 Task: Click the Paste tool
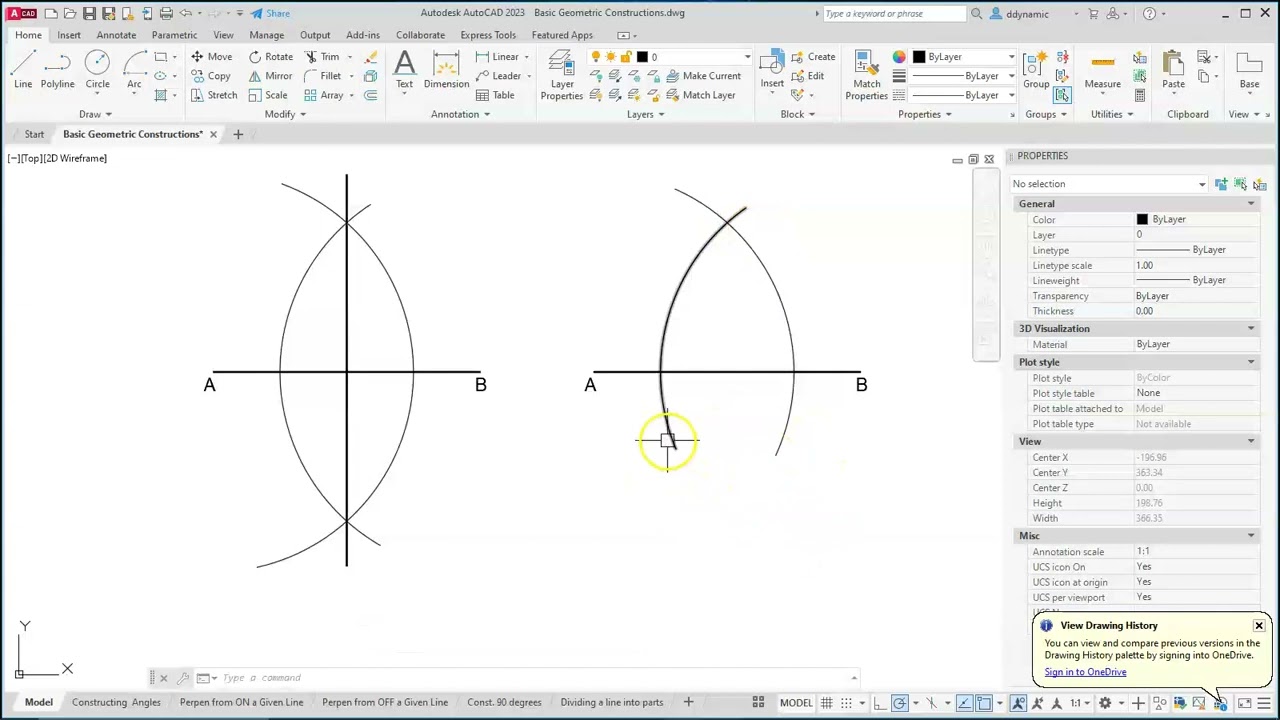tap(1173, 70)
